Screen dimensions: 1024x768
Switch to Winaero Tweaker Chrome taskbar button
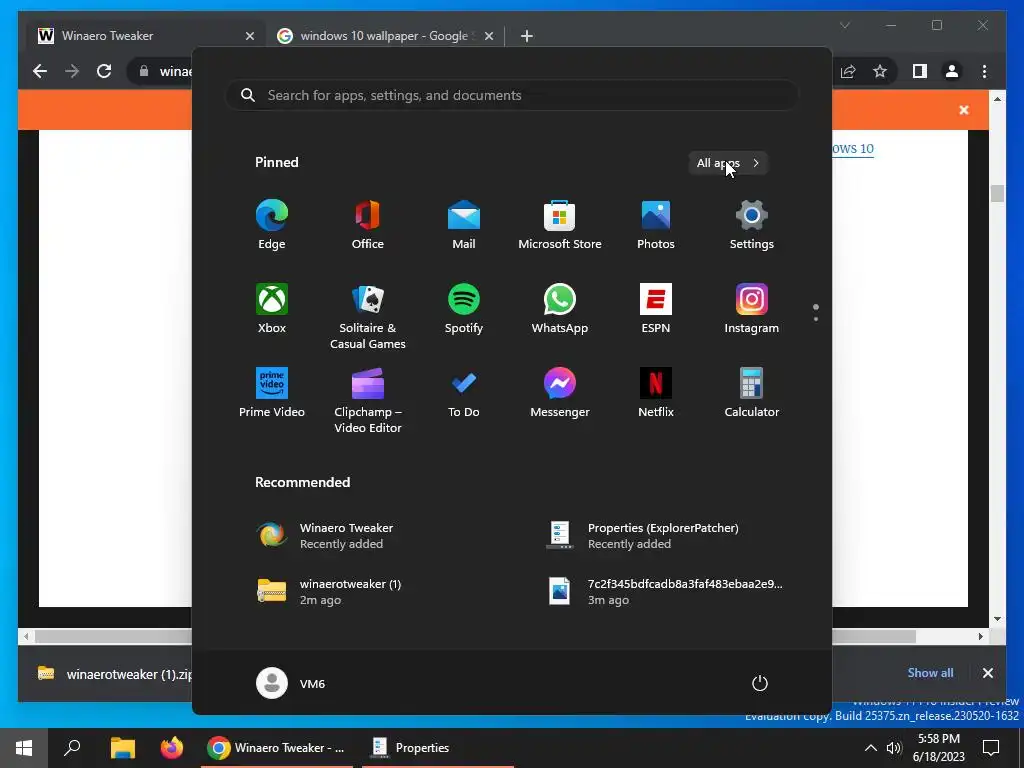tap(277, 748)
